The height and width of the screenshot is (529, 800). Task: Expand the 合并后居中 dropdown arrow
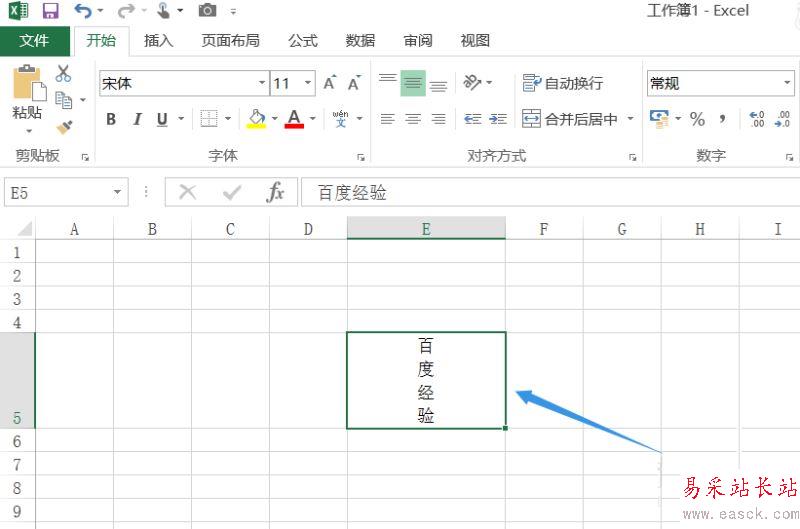(631, 119)
